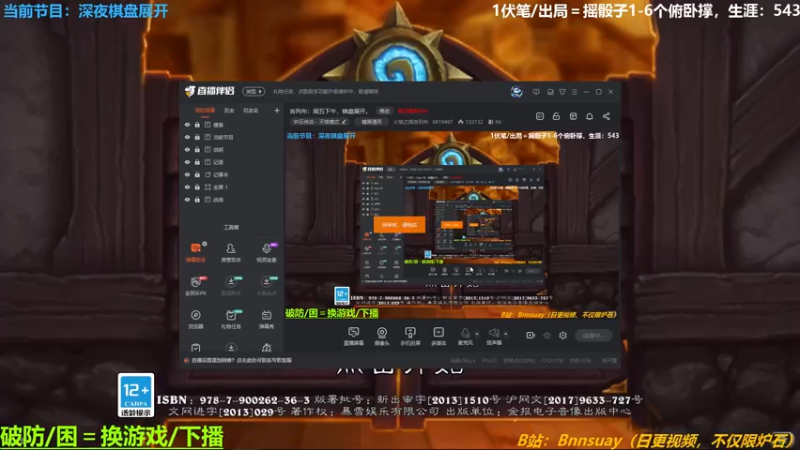Open the 房管助手 room manager tool
The image size is (800, 450).
(231, 253)
